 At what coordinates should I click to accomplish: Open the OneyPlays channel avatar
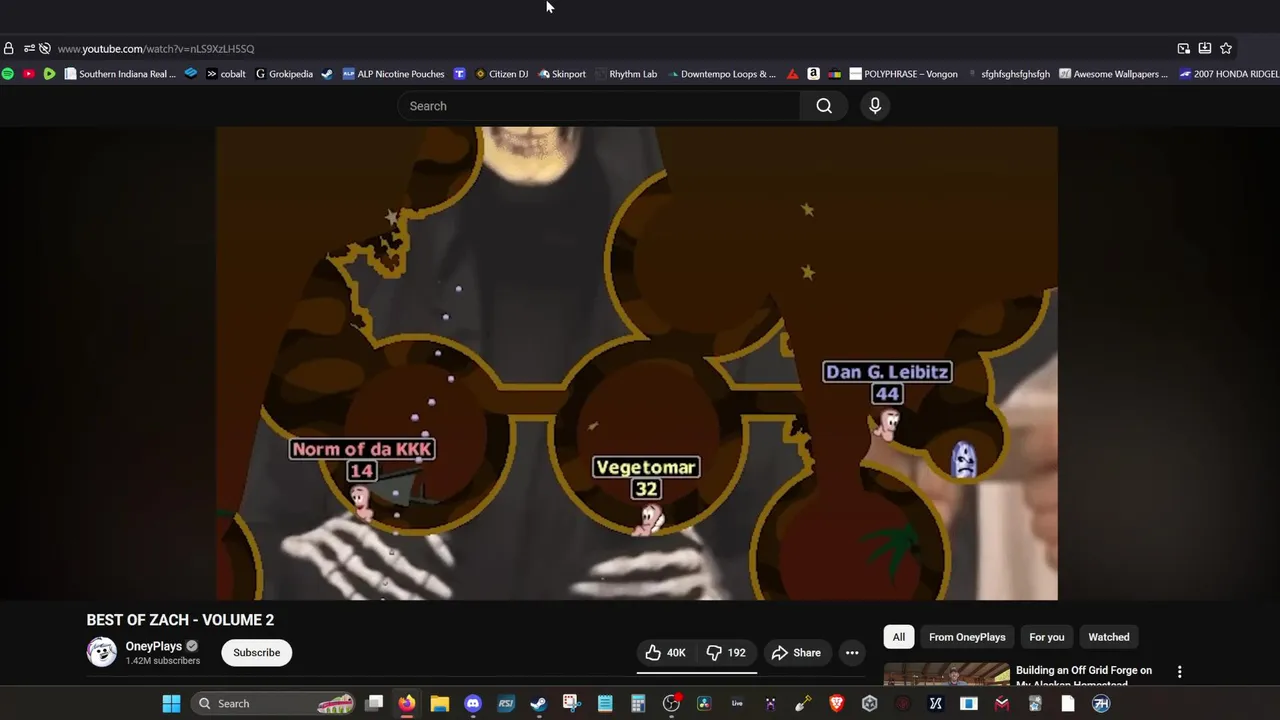coord(102,652)
